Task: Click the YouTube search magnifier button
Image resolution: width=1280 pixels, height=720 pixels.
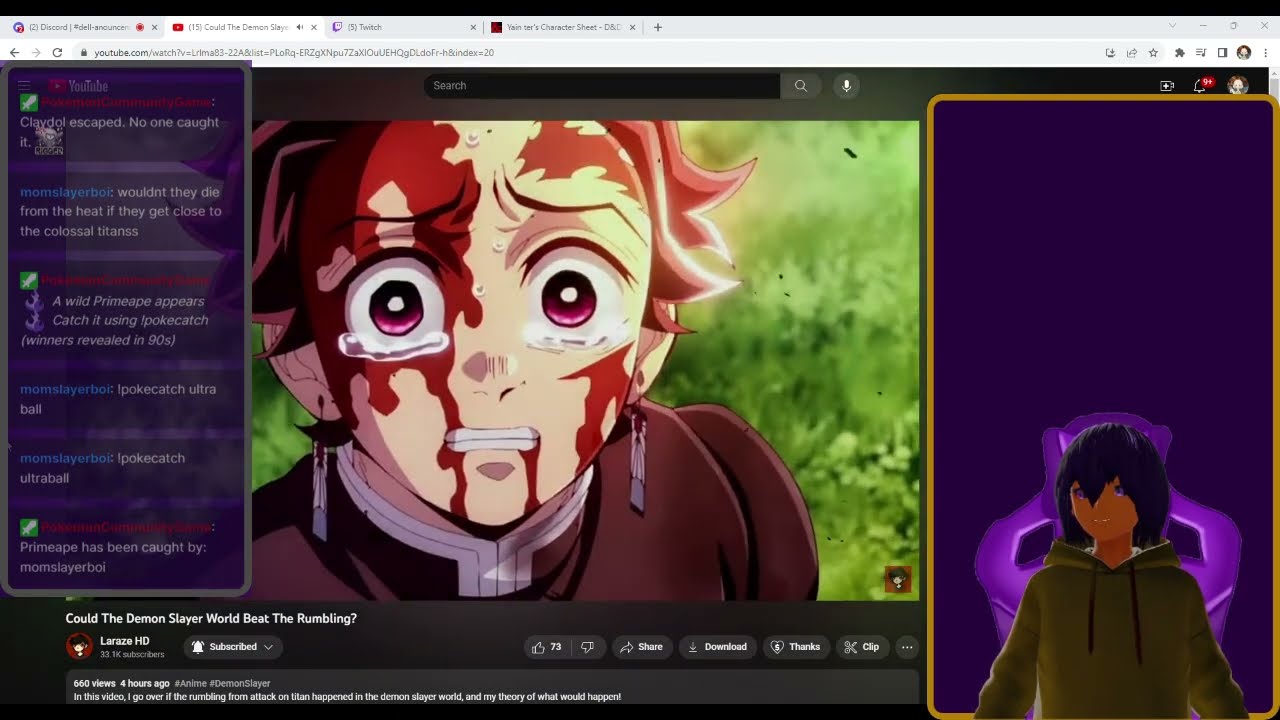Action: point(801,86)
